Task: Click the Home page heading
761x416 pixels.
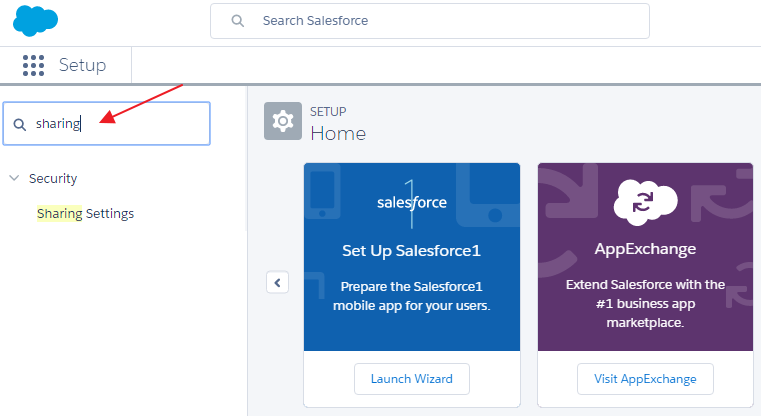Action: (x=338, y=133)
